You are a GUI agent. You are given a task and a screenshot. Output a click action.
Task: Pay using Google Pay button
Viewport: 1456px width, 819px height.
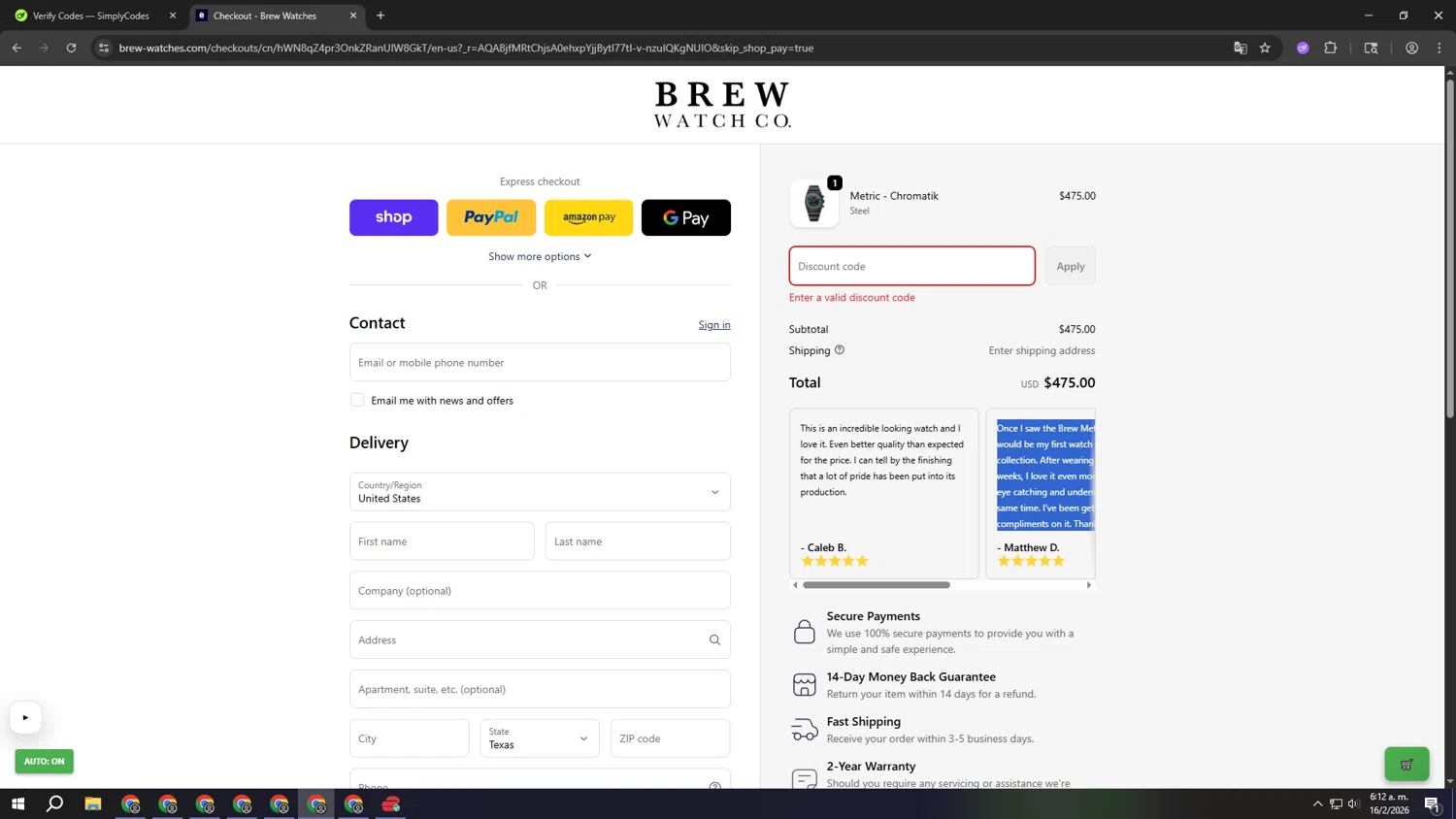click(x=686, y=217)
